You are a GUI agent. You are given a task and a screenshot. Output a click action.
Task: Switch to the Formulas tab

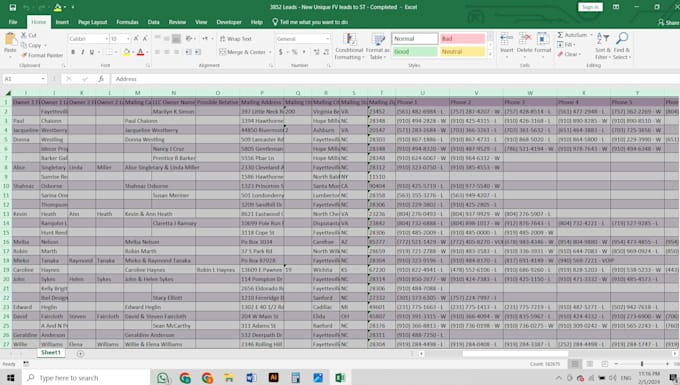click(127, 22)
